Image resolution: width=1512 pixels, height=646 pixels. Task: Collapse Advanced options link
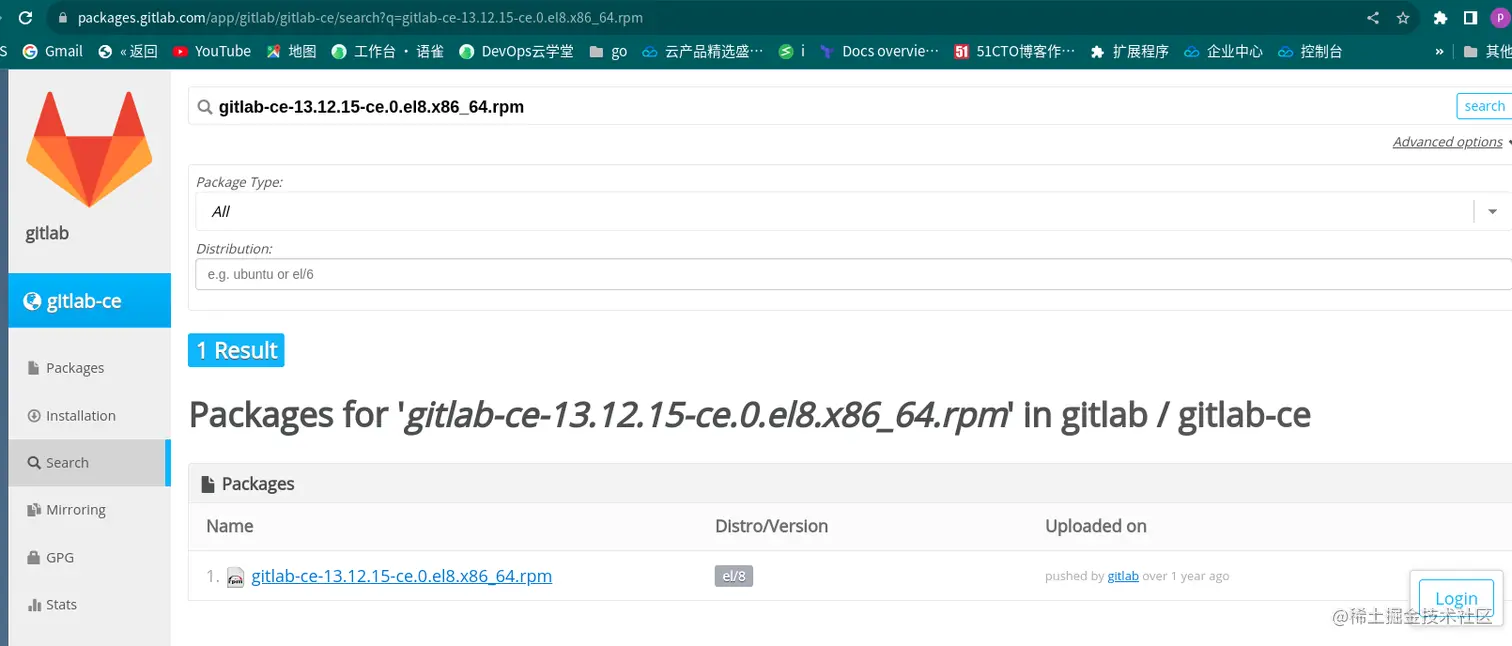coord(1448,142)
